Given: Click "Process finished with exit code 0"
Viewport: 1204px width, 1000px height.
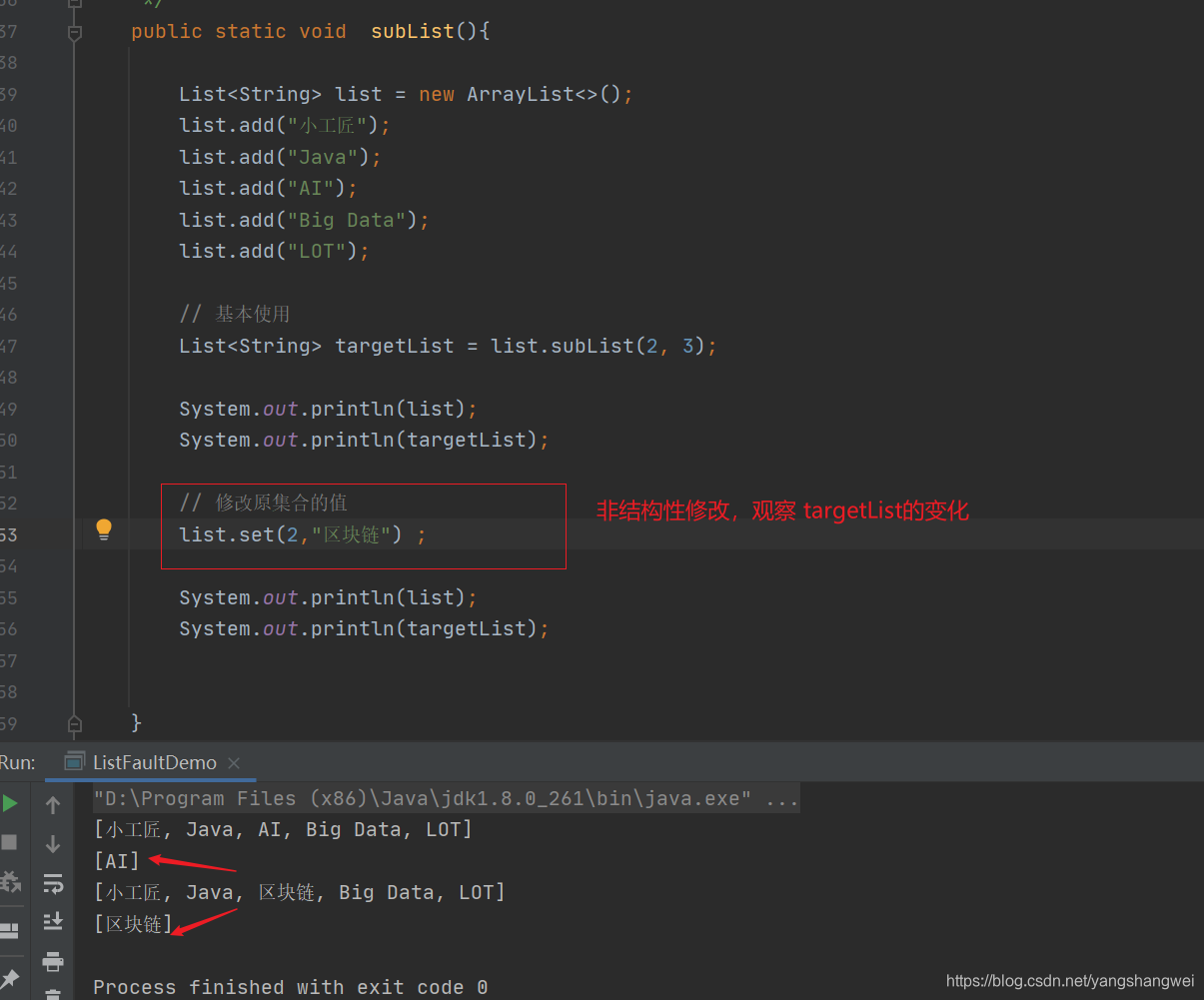Looking at the screenshot, I should (291, 987).
